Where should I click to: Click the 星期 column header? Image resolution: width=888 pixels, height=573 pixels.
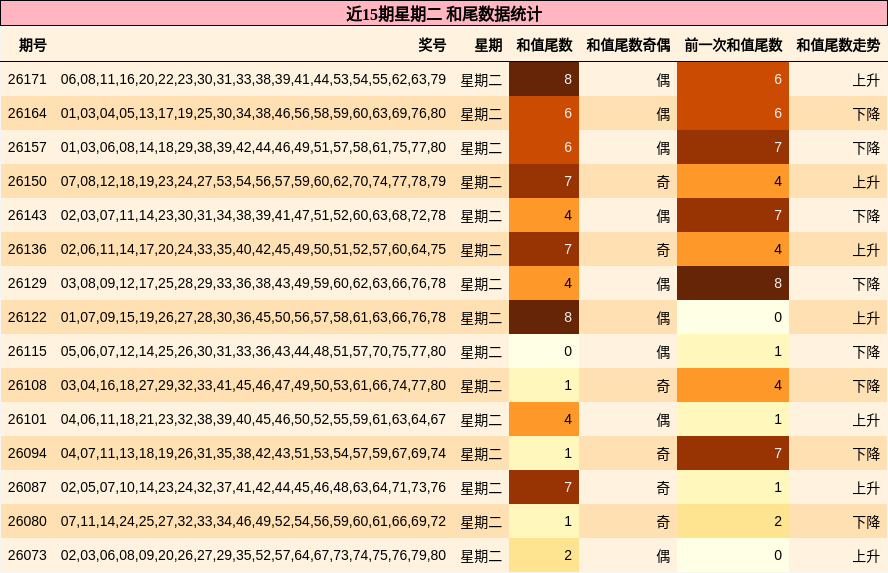coord(488,45)
